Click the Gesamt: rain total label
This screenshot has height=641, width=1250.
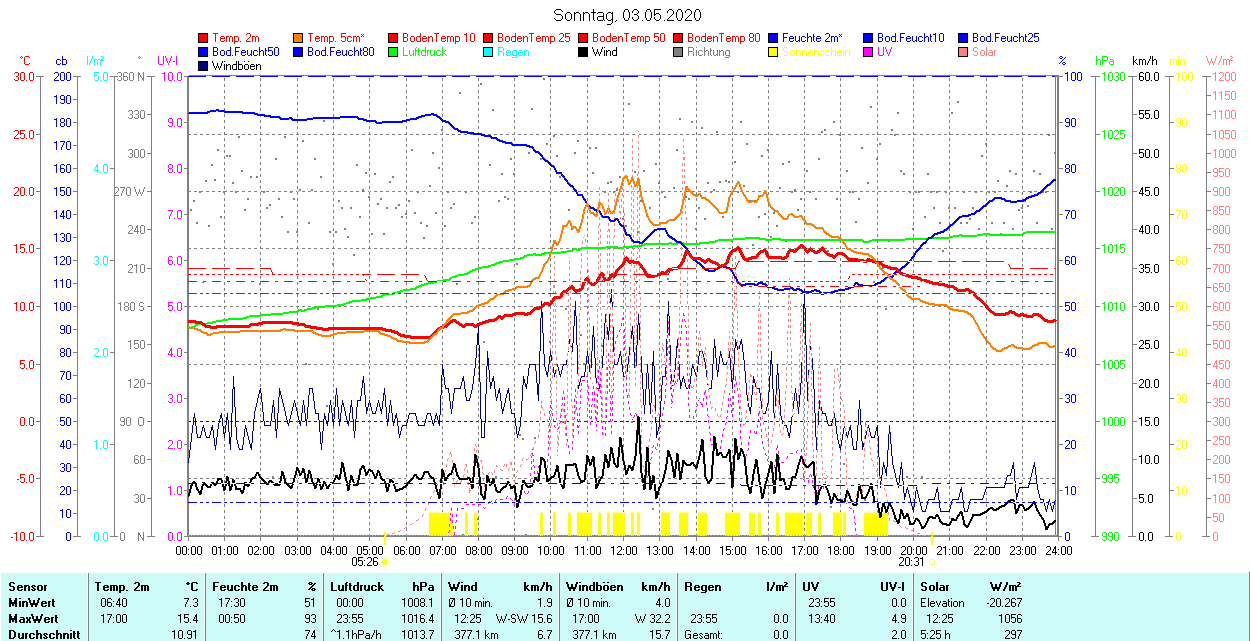[704, 635]
